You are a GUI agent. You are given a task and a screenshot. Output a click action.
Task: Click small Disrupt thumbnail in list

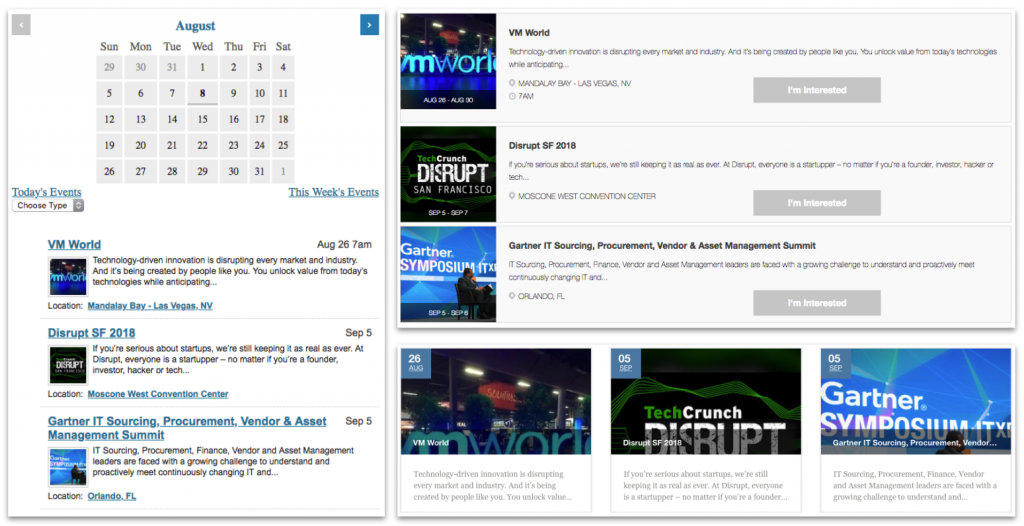pyautogui.click(x=69, y=365)
